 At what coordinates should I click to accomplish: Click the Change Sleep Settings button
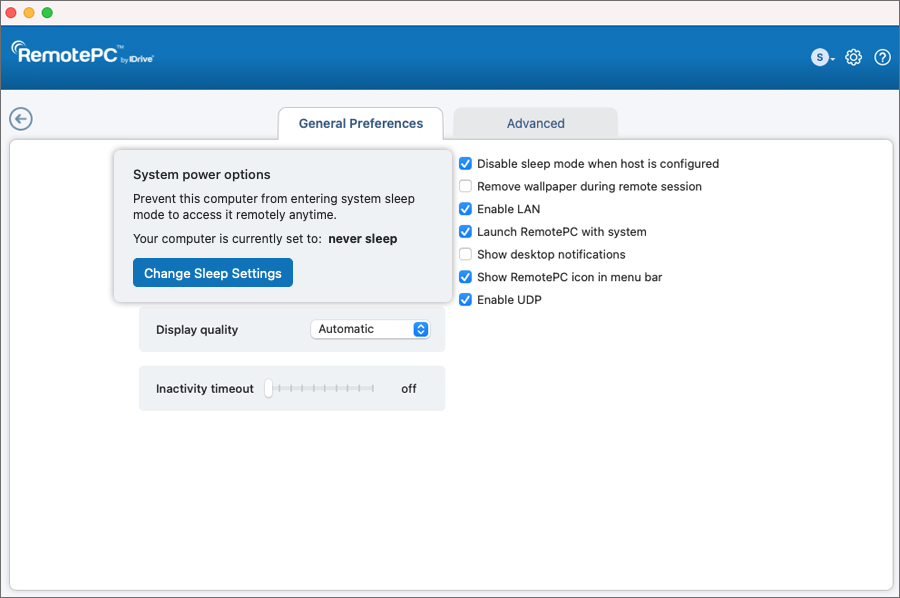coord(213,273)
